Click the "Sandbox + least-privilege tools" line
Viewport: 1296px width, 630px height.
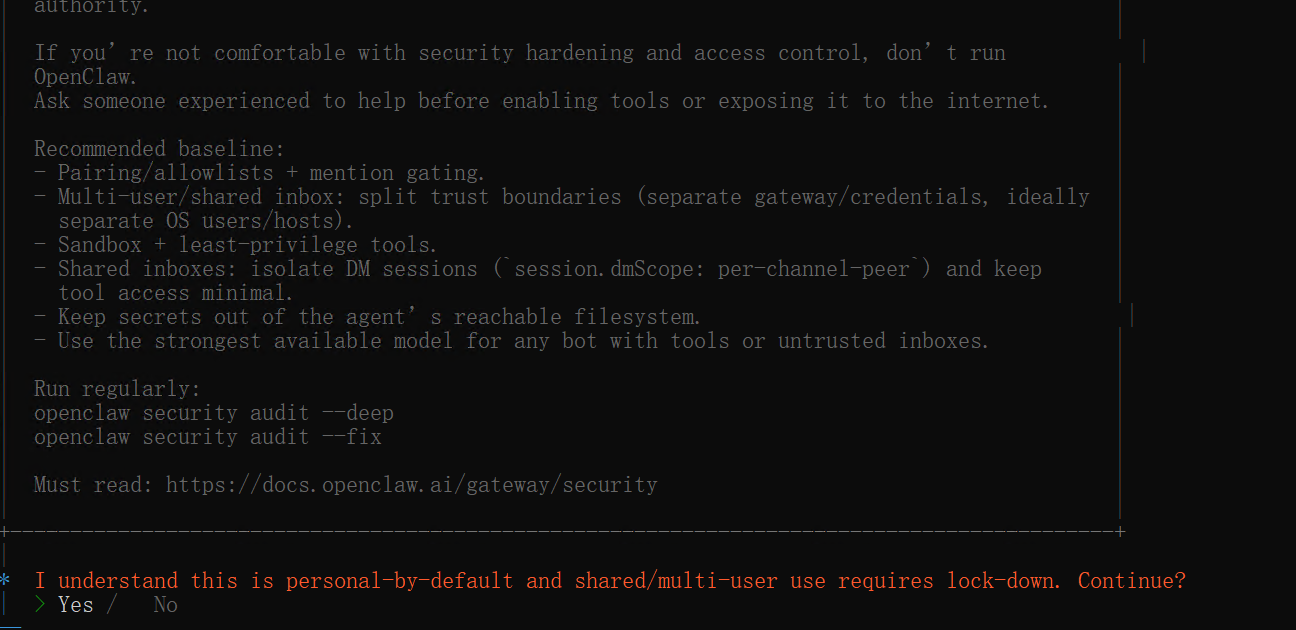coord(247,245)
